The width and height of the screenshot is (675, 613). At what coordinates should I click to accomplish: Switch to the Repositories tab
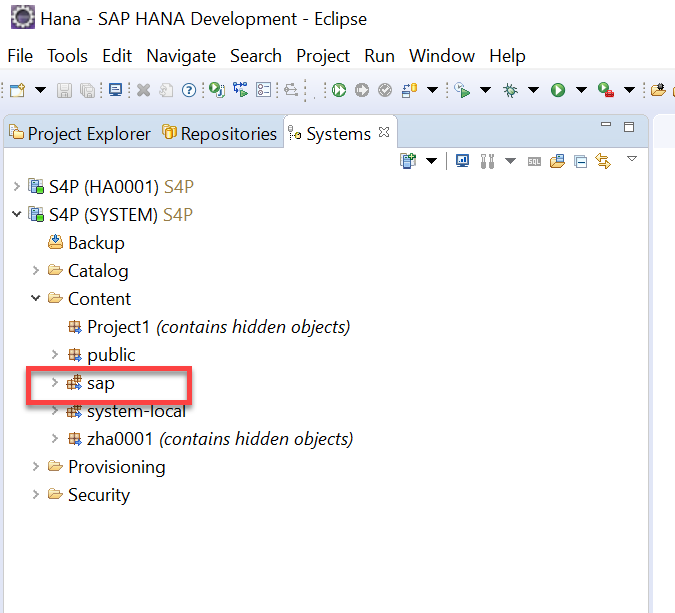220,134
